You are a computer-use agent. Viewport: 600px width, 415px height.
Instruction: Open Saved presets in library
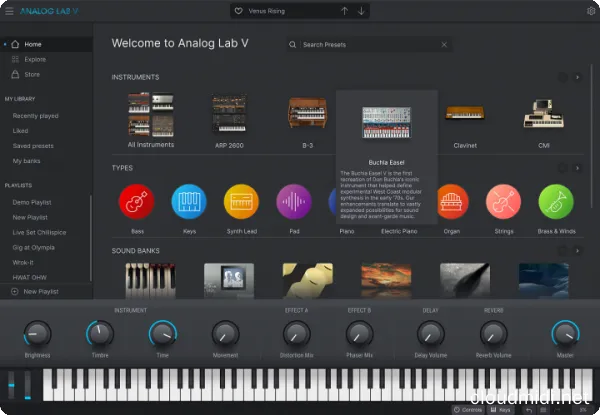(x=33, y=146)
